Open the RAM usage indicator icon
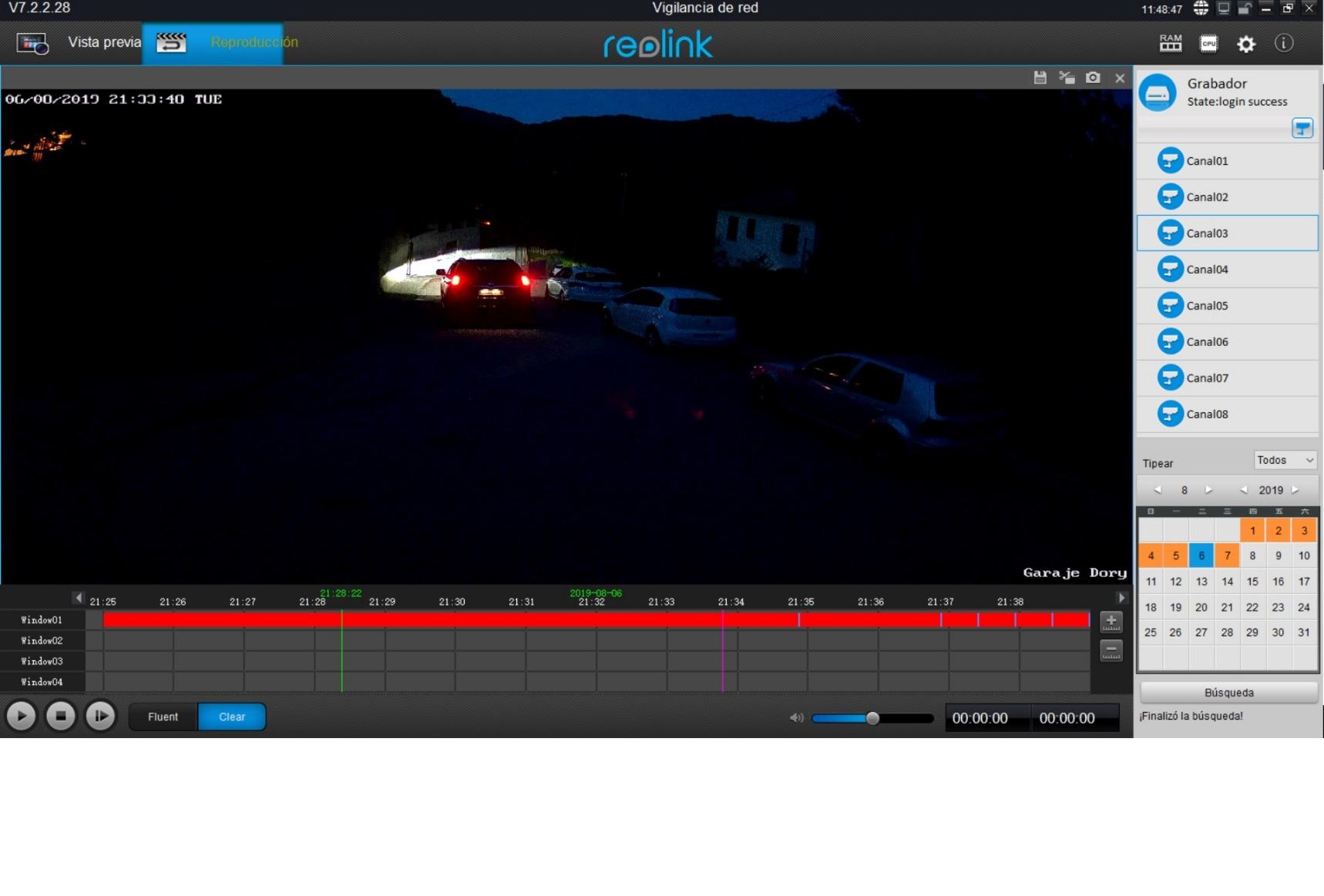This screenshot has width=1324, height=896. tap(1170, 43)
